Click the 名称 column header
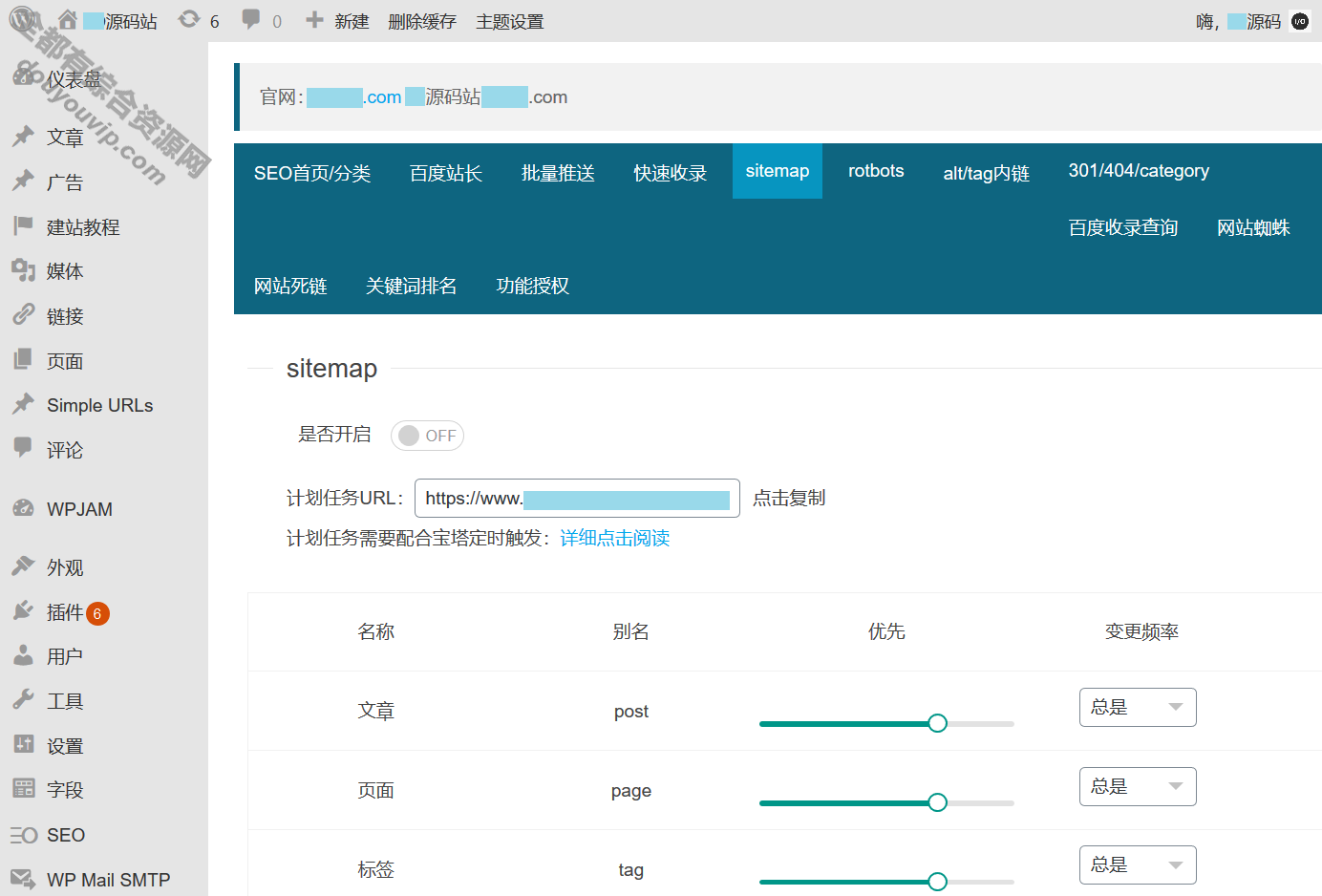Screen dimensions: 1322x896 click(x=375, y=631)
